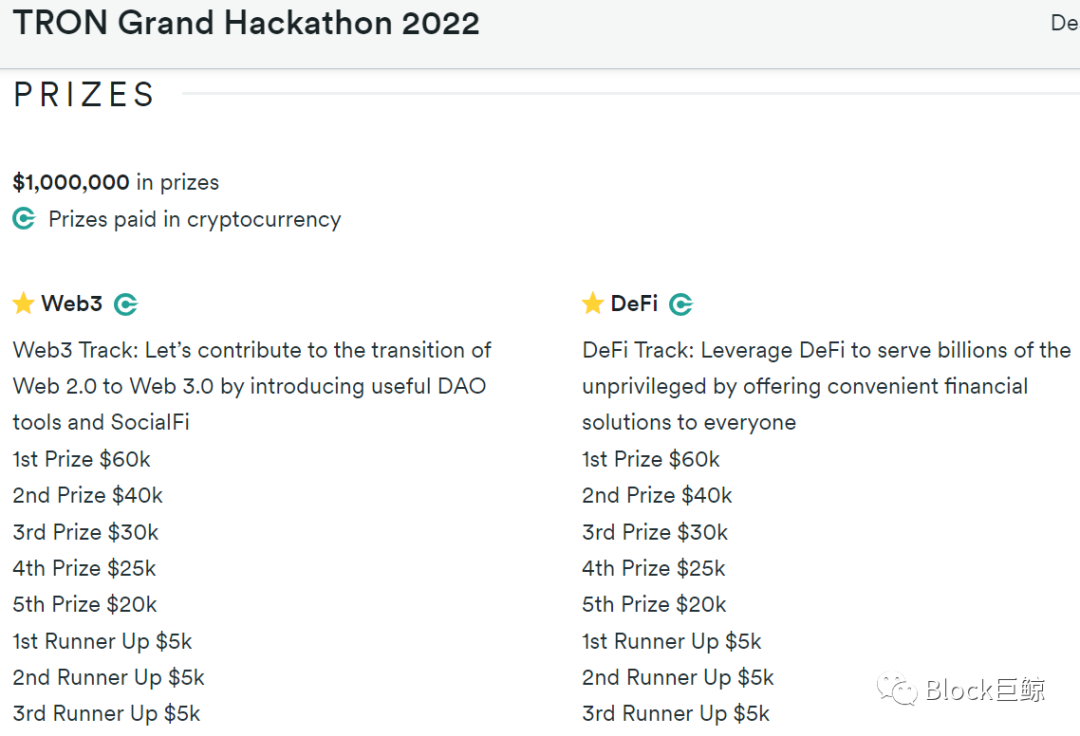1080x736 pixels.
Task: Click the WeChat logo in the watermark
Action: pos(897,689)
